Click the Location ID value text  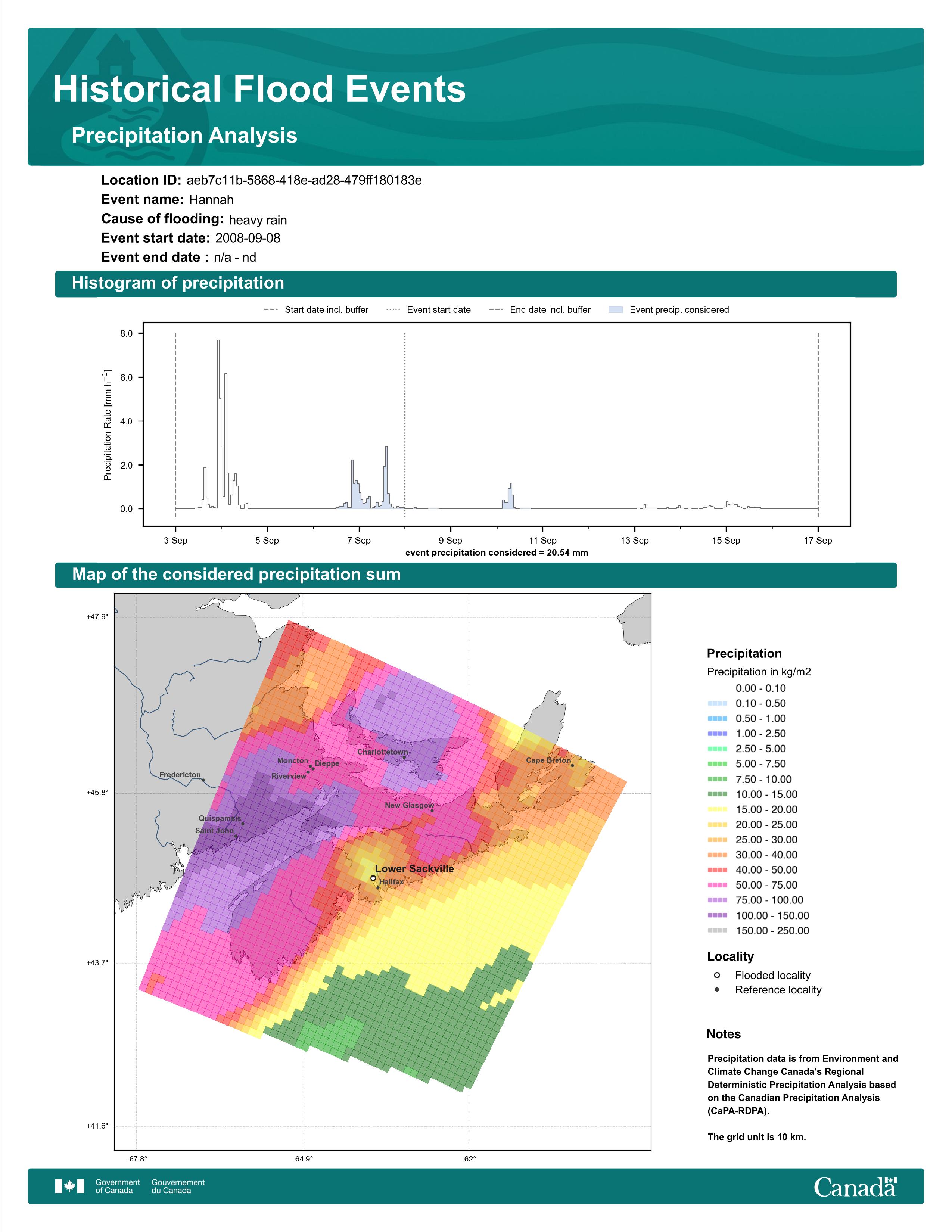304,181
